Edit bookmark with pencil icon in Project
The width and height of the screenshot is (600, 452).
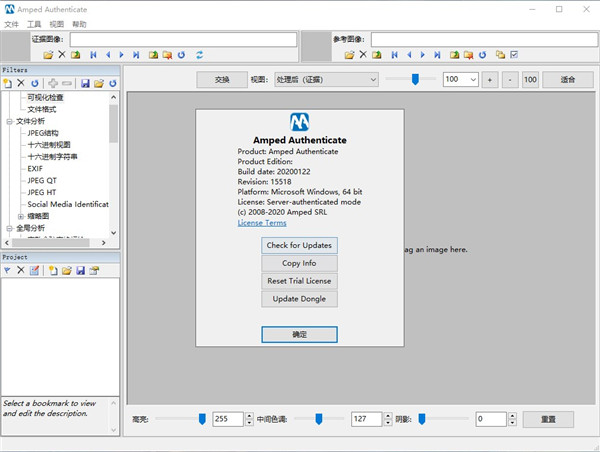tap(34, 270)
